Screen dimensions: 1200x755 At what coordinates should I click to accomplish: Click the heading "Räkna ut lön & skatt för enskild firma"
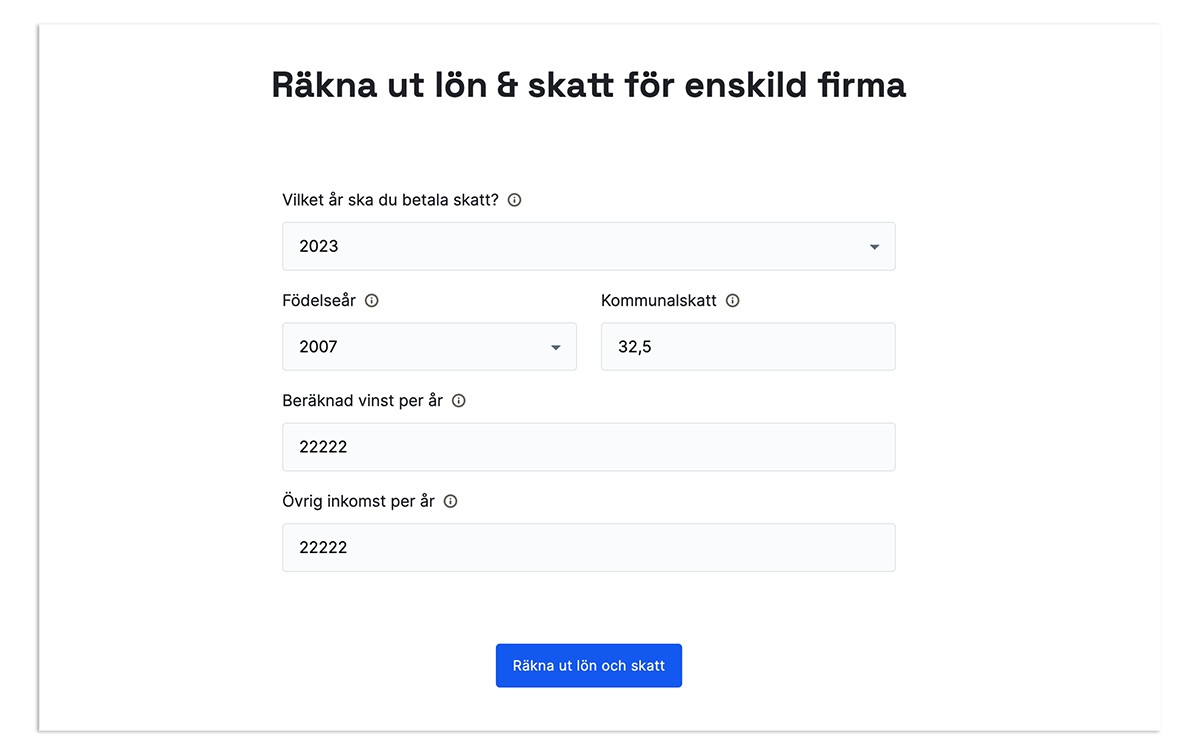[x=588, y=85]
